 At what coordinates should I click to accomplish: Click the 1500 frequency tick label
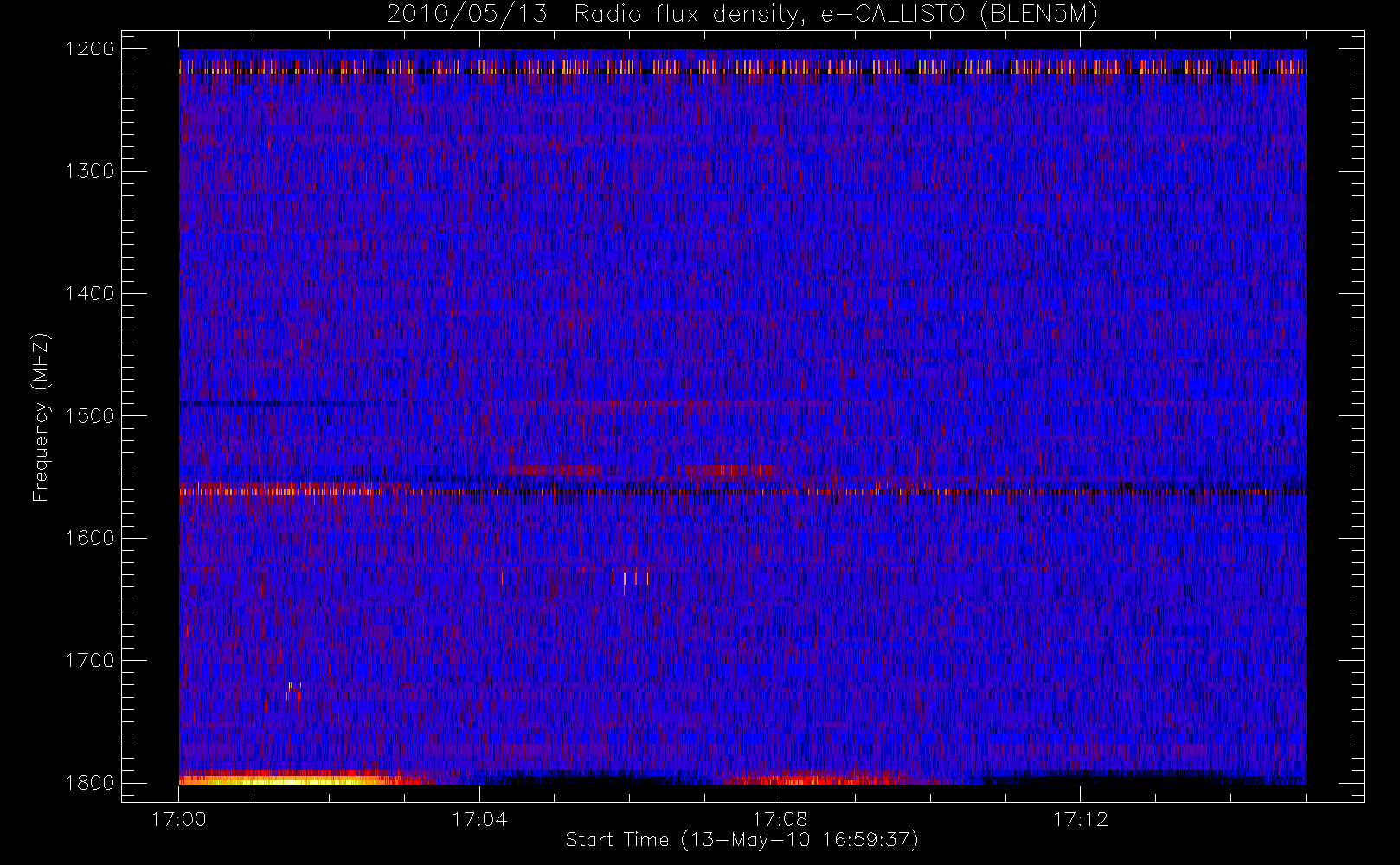90,415
